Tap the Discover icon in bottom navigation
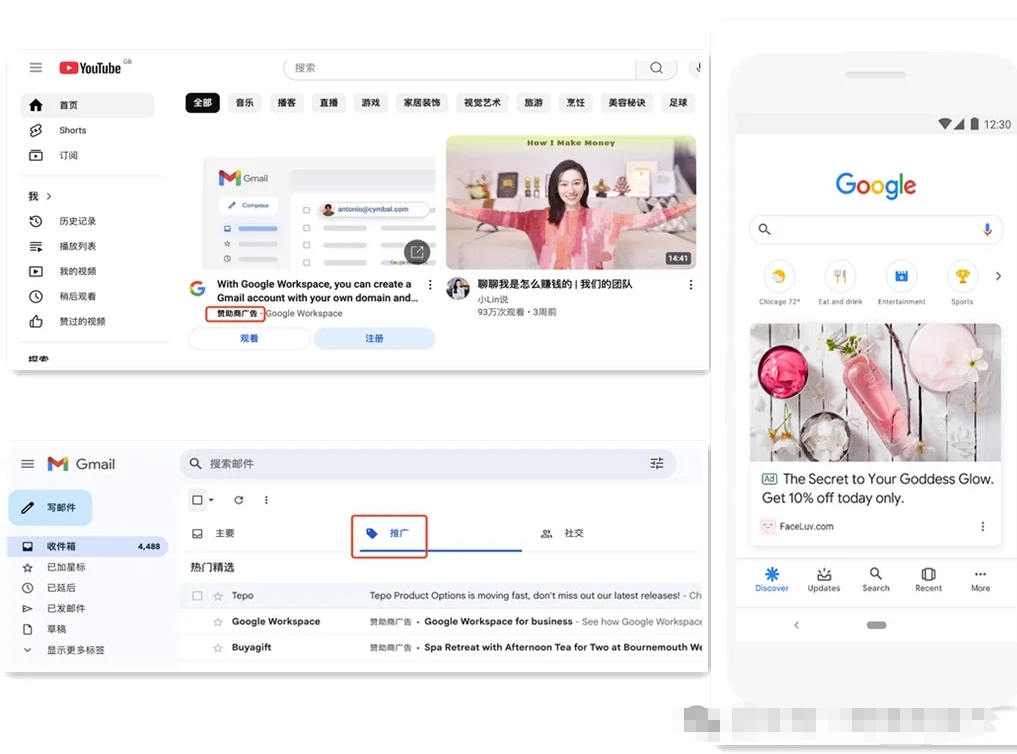This screenshot has height=754, width=1017. [x=771, y=579]
